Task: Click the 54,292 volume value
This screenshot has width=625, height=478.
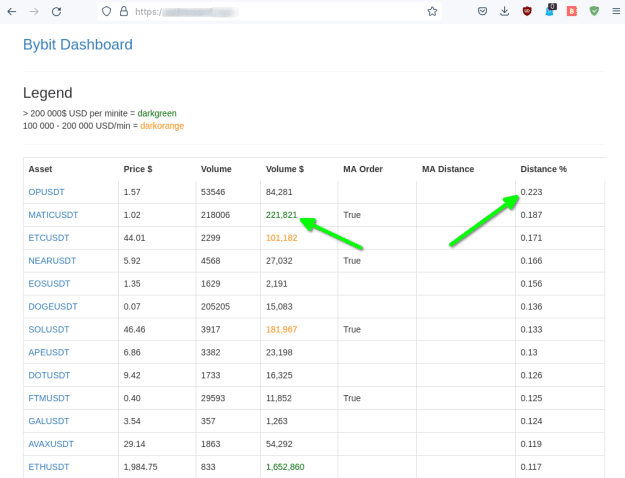Action: coord(279,444)
